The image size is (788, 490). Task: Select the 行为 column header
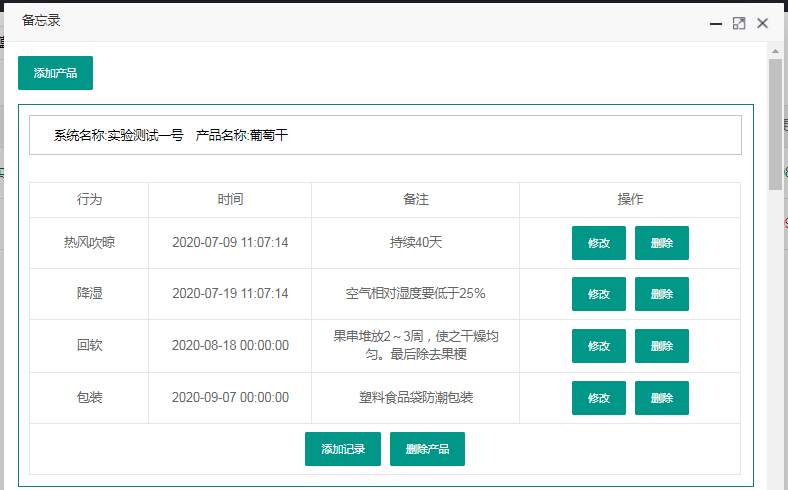[89, 200]
